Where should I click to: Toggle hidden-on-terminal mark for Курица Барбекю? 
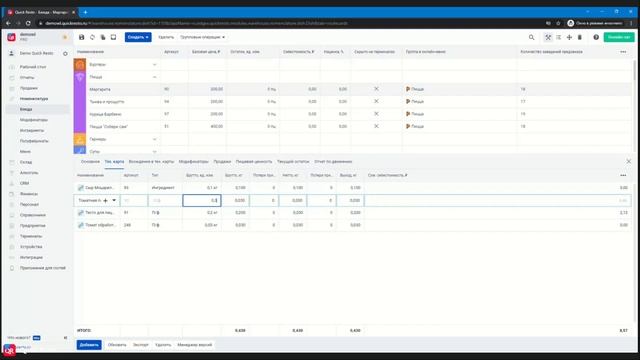(x=376, y=114)
